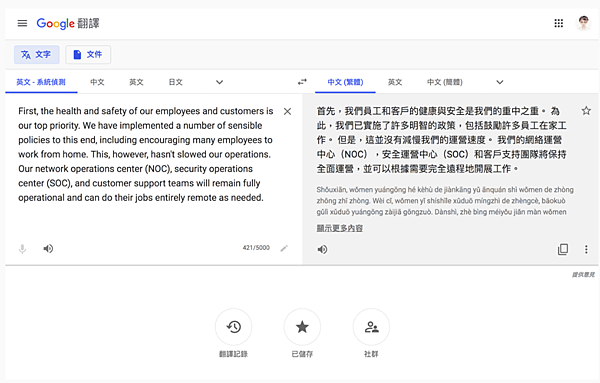Open the pencil handwriting input tool
The image size is (600, 383).
[284, 248]
